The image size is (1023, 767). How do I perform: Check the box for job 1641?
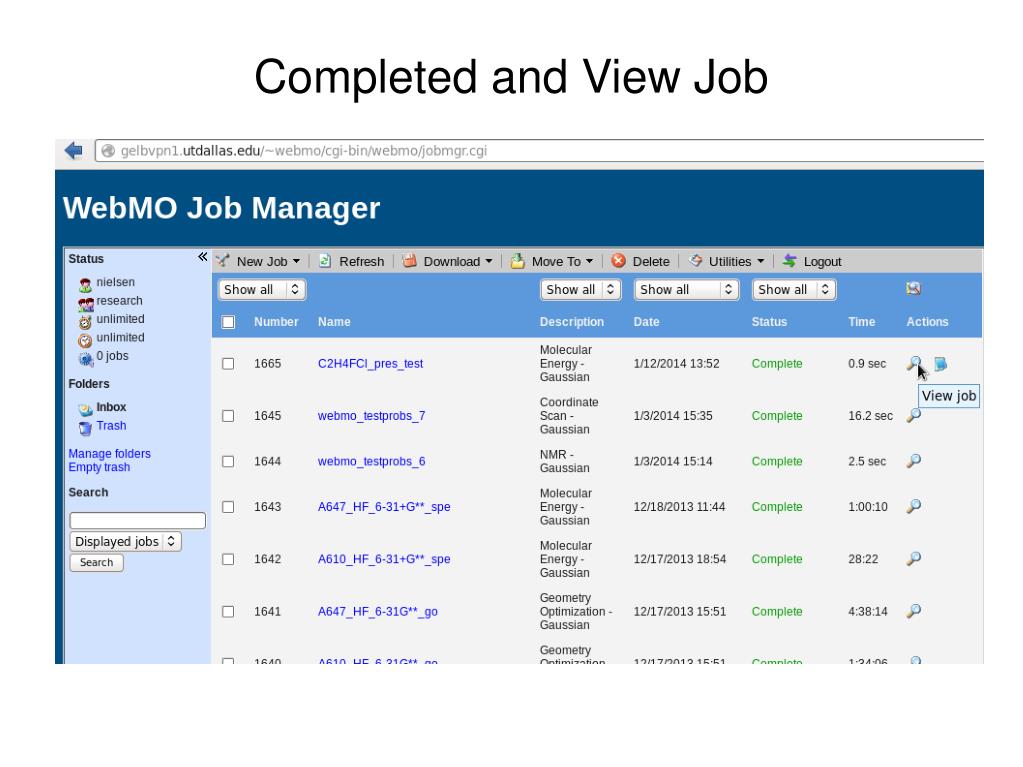[x=228, y=611]
